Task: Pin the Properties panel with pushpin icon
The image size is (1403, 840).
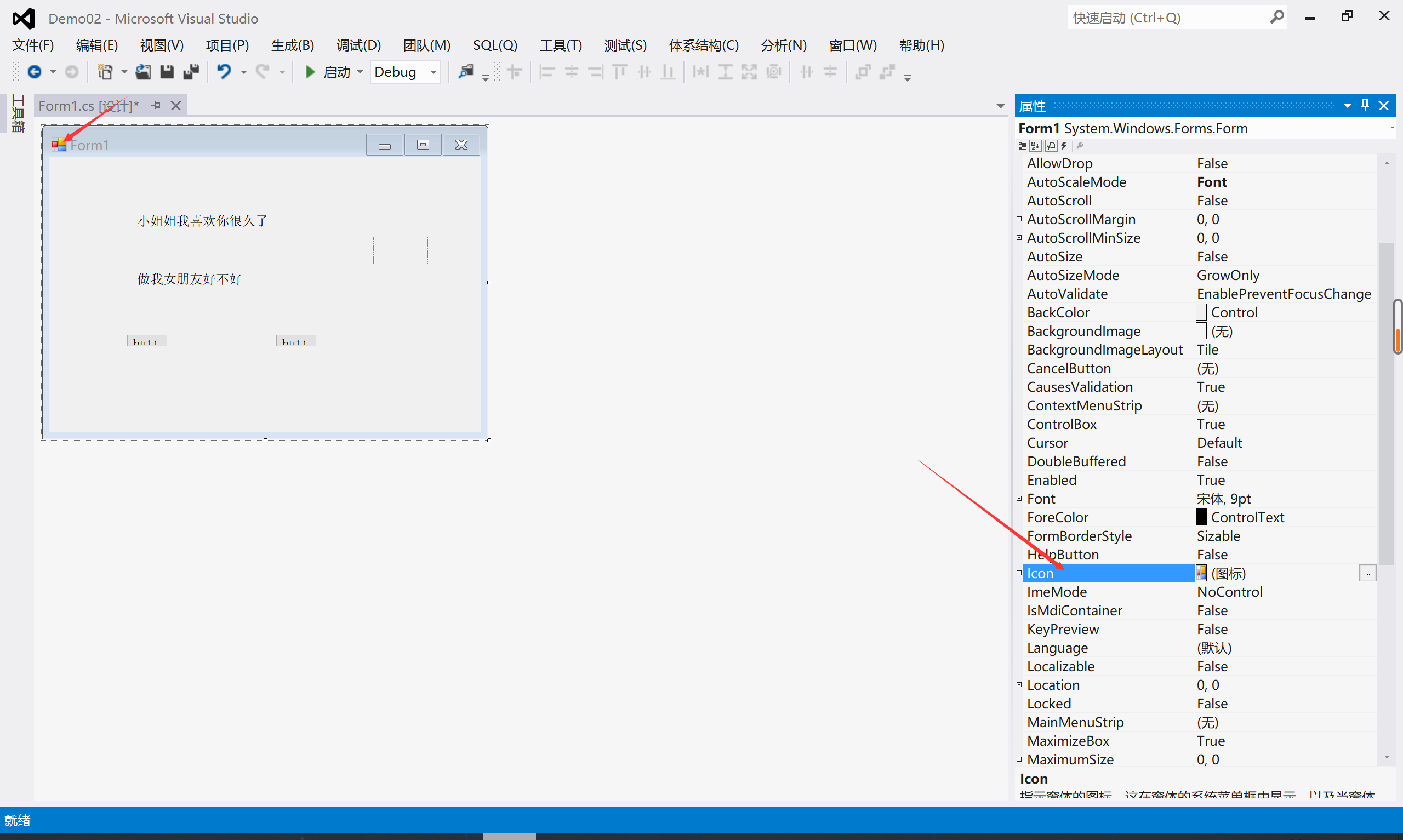Action: pos(1365,105)
